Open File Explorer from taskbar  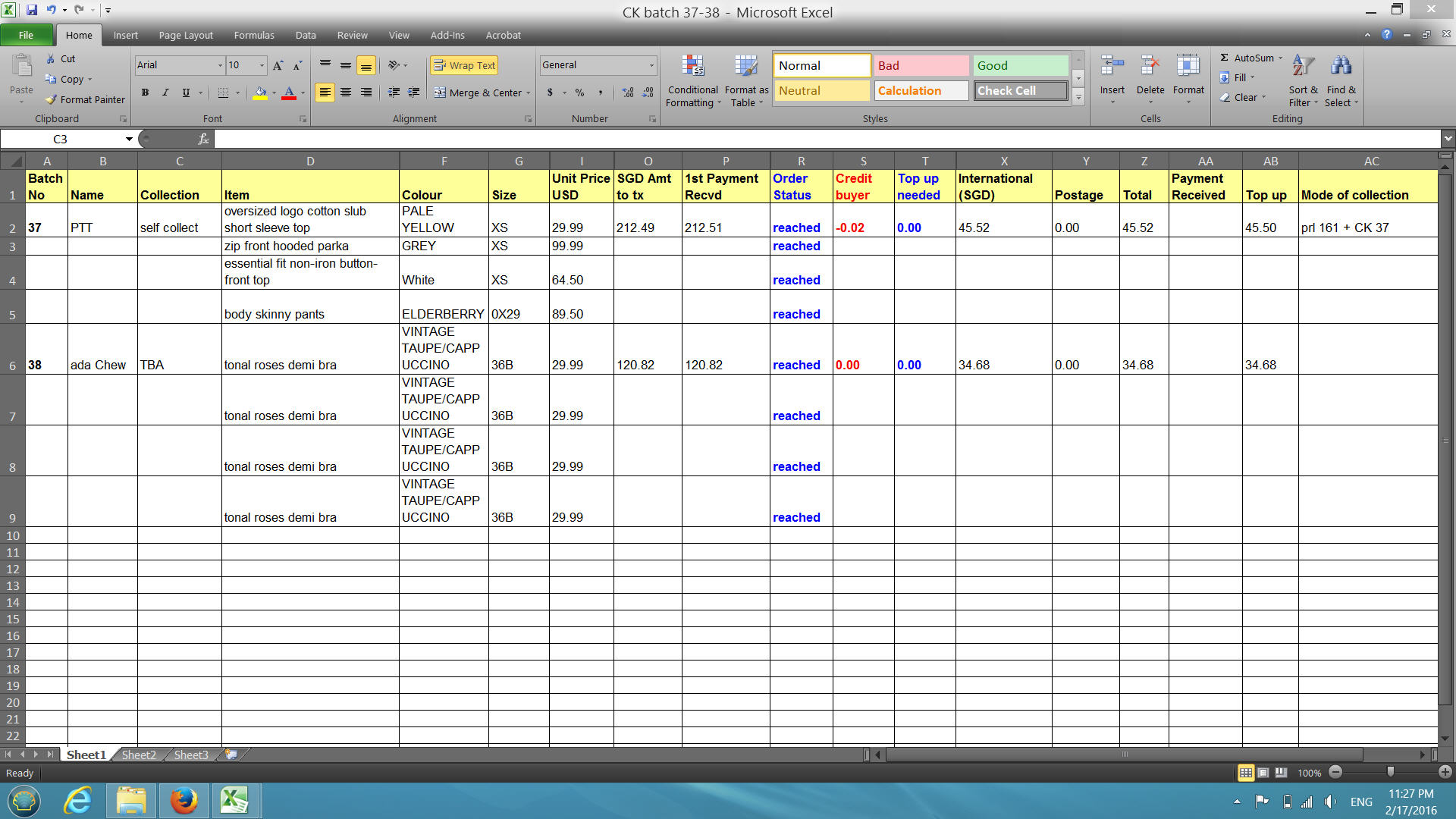coord(131,801)
